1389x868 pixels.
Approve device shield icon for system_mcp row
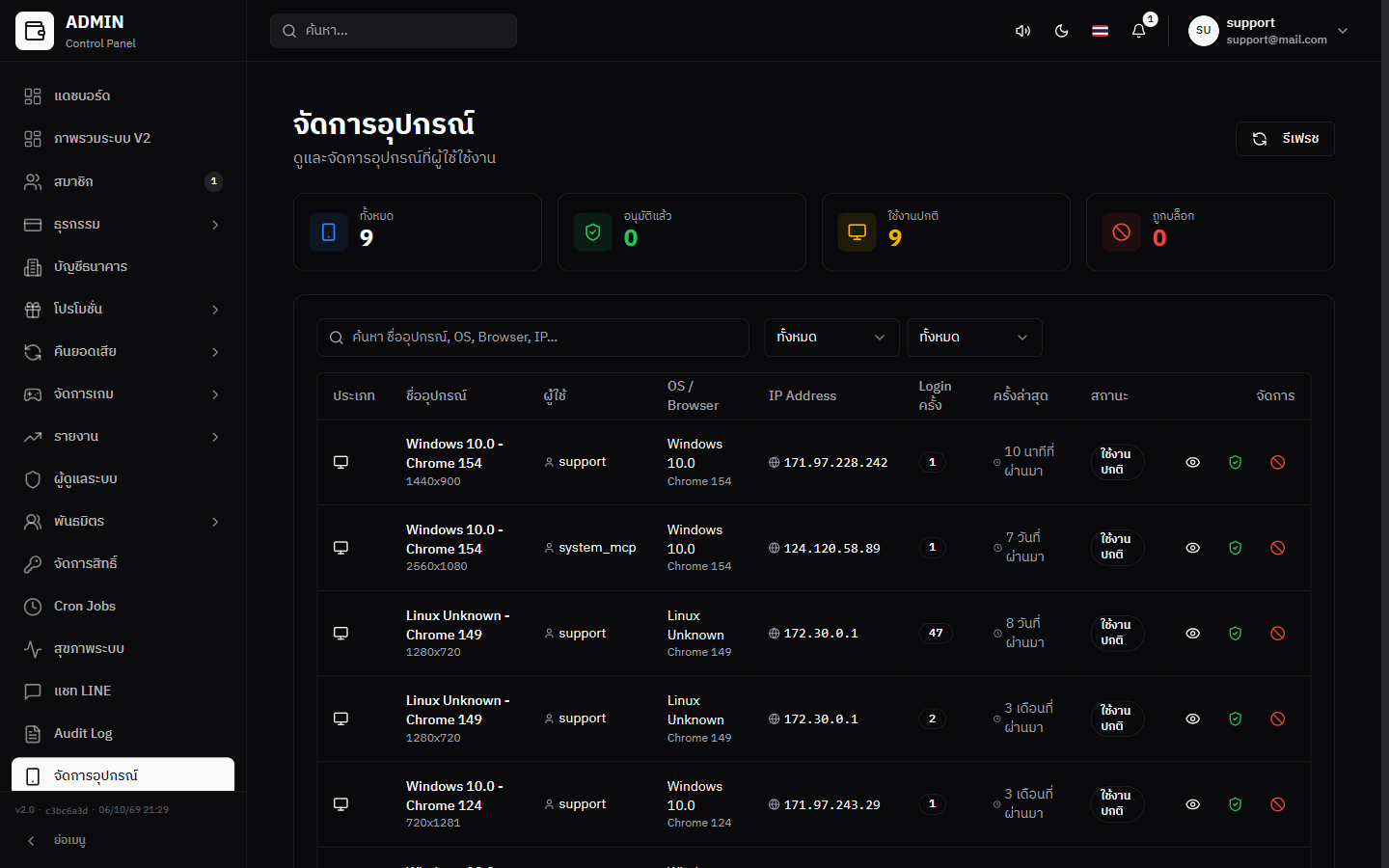1235,548
